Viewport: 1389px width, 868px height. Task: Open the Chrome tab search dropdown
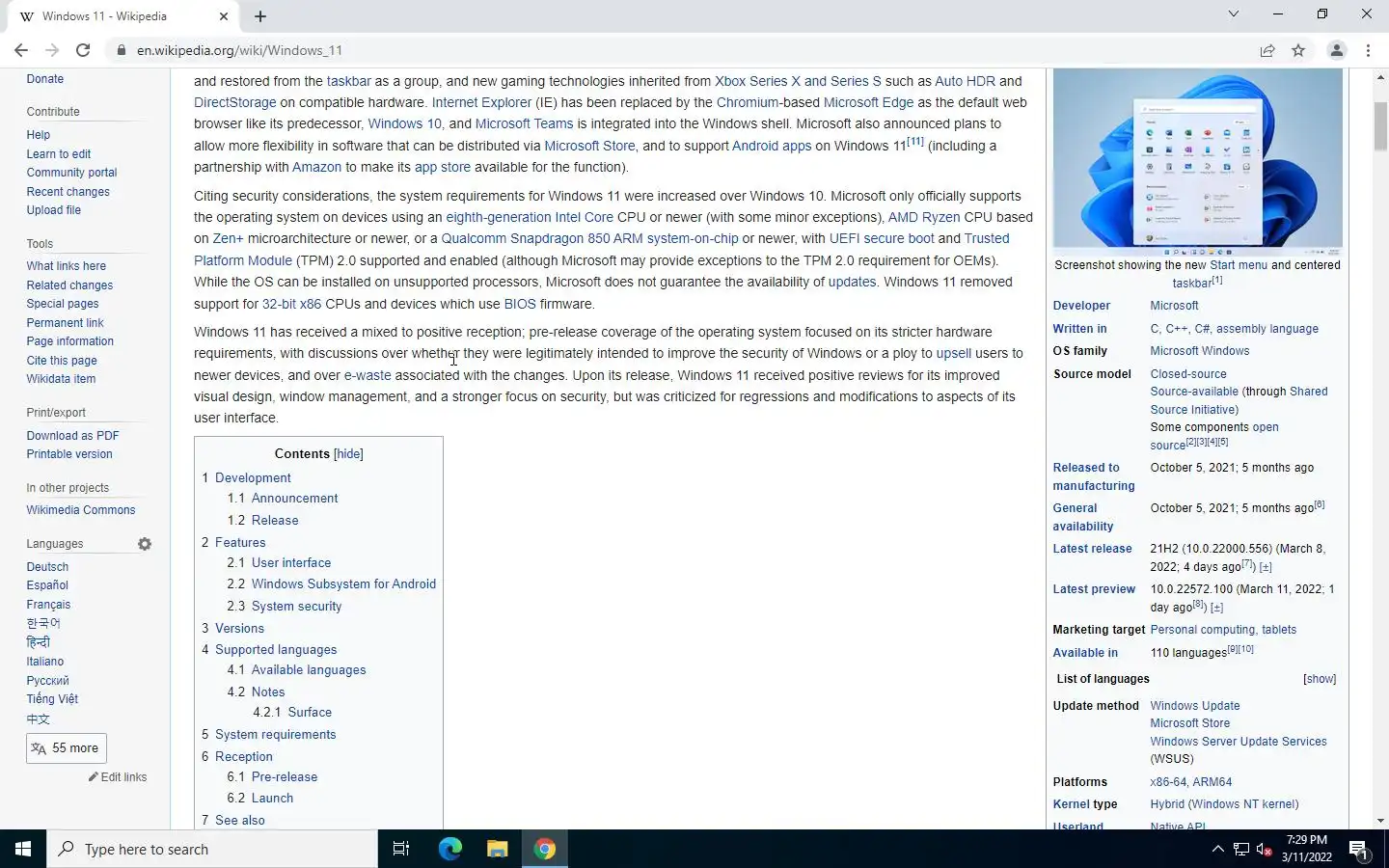(1233, 14)
